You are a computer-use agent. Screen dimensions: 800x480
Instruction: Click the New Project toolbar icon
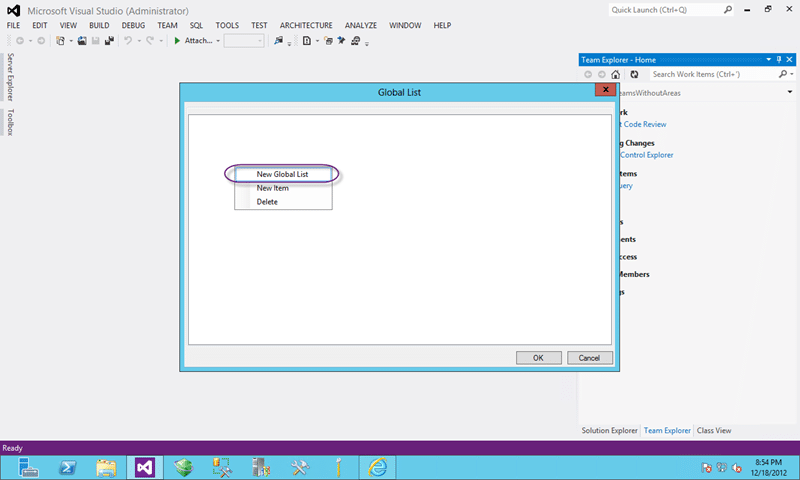61,41
